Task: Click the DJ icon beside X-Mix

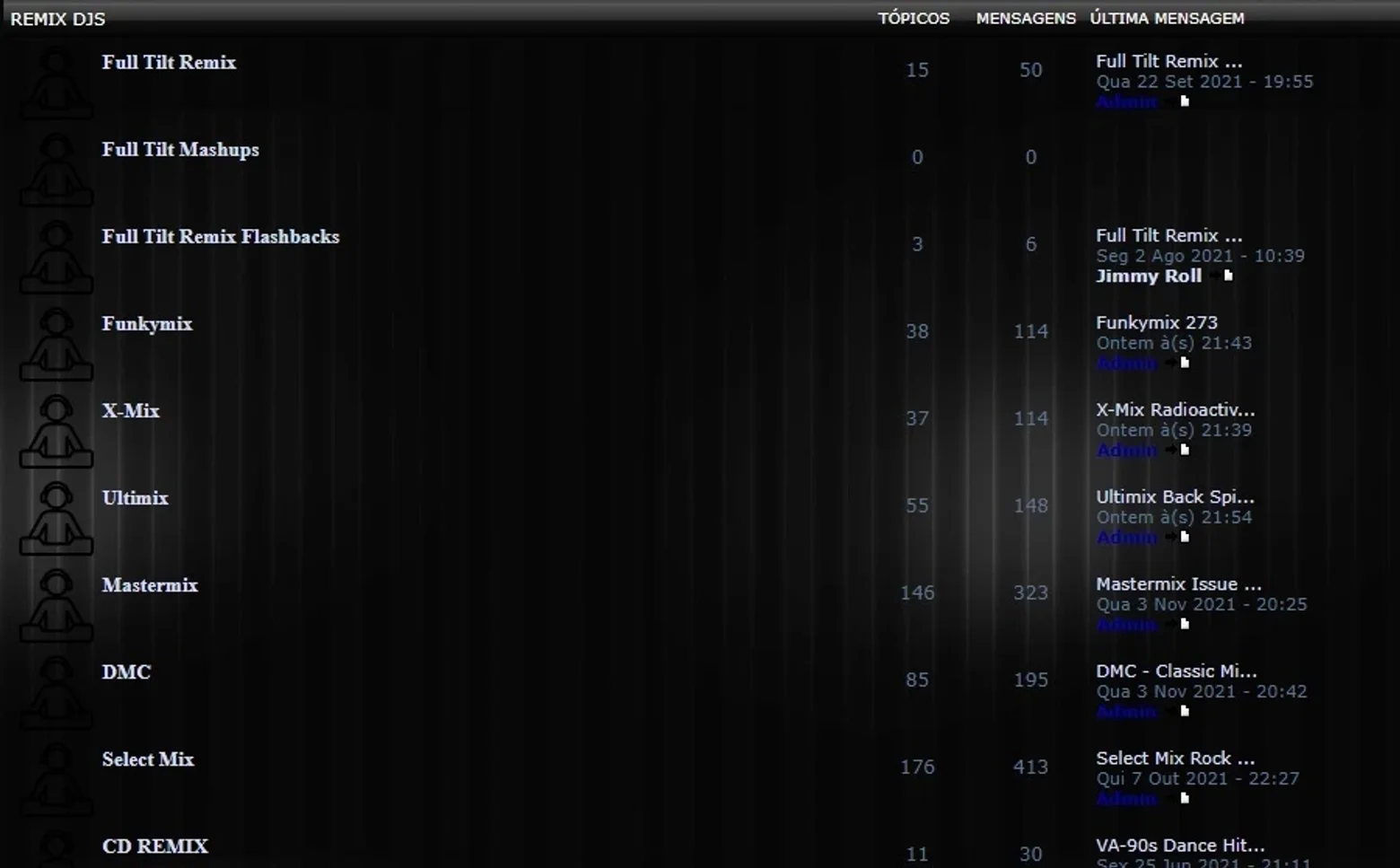Action: (x=56, y=431)
